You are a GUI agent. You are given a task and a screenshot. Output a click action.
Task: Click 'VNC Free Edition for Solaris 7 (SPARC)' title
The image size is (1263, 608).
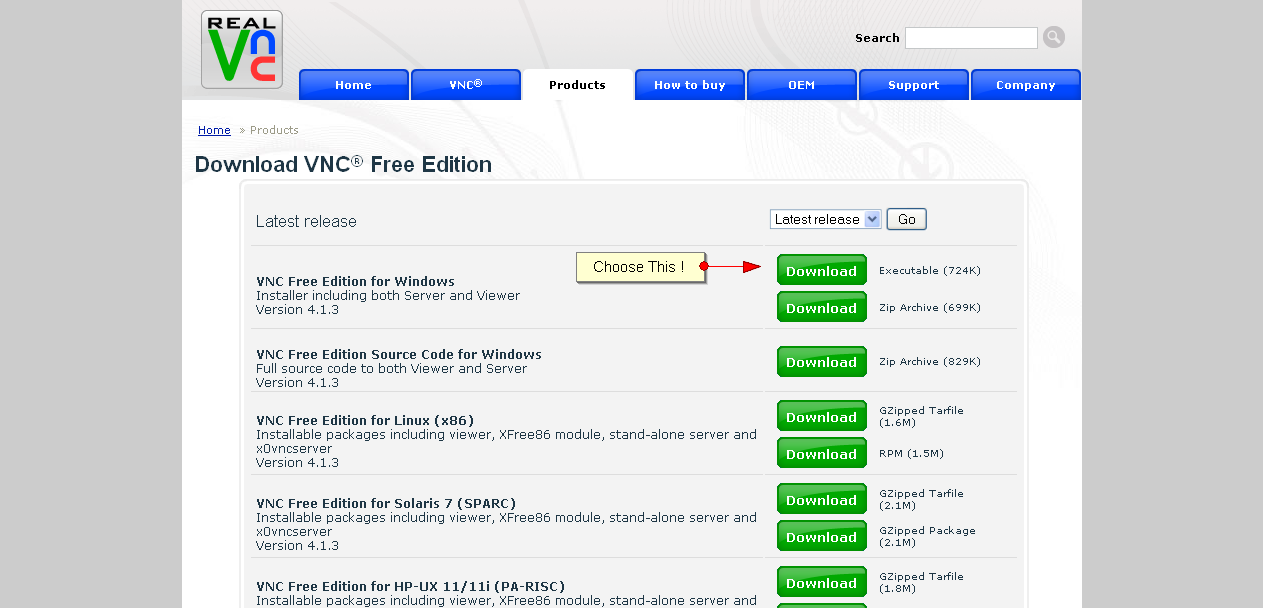386,504
